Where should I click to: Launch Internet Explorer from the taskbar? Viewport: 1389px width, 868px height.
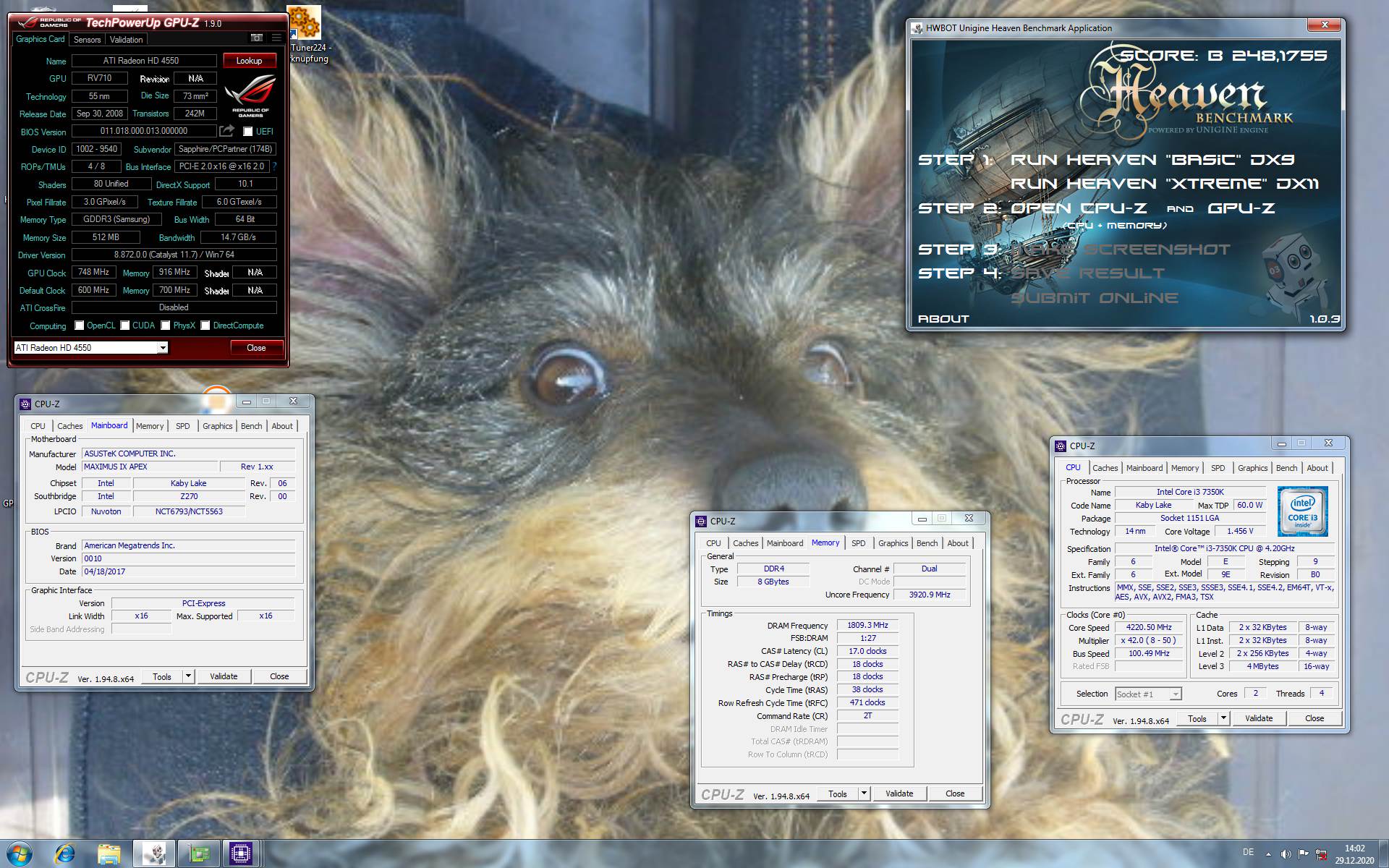point(64,854)
